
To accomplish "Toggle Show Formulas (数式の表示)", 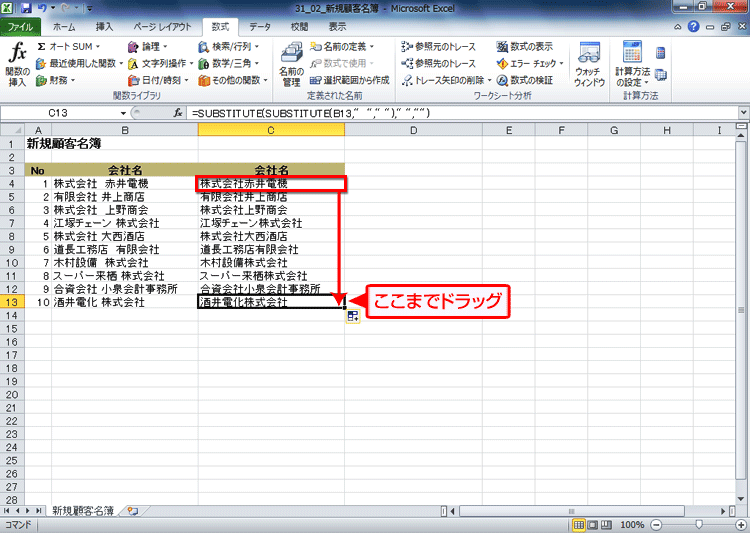I will [525, 46].
